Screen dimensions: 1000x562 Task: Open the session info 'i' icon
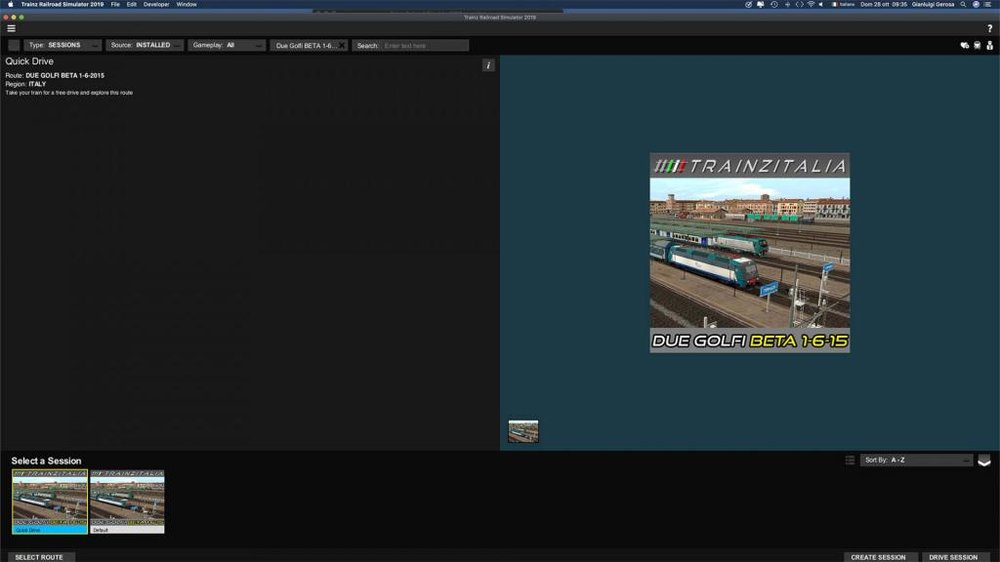(x=488, y=65)
